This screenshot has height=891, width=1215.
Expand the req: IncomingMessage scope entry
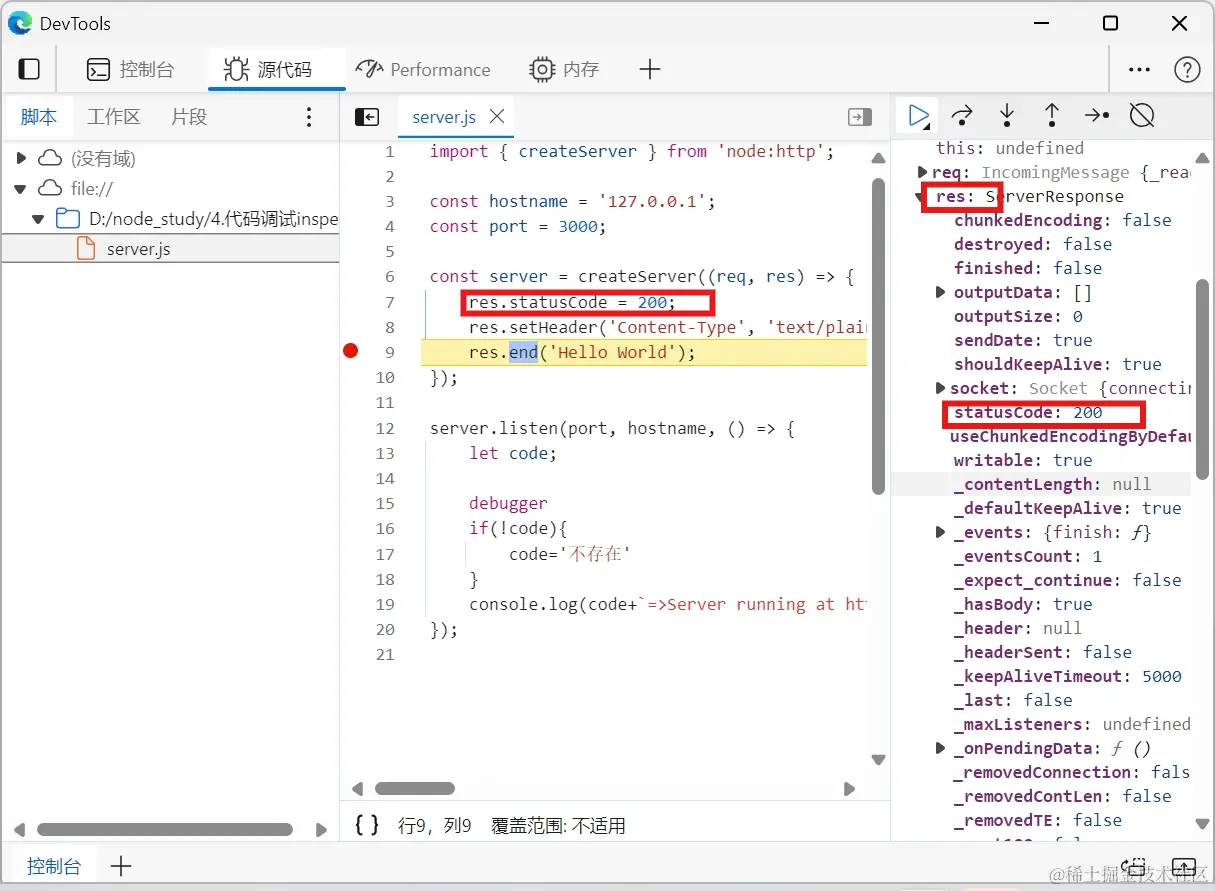[923, 173]
